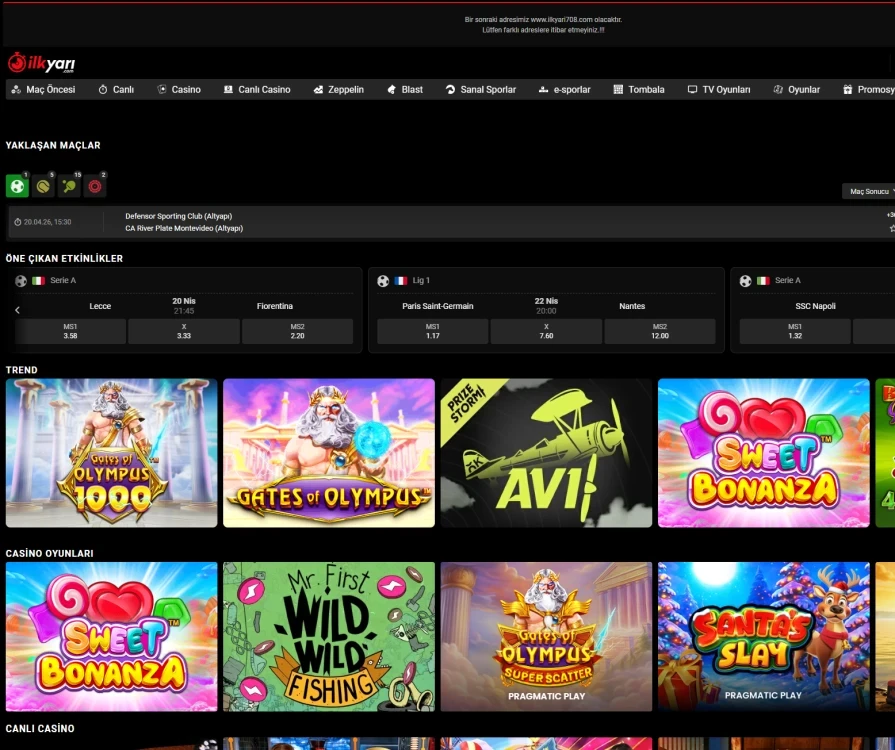The image size is (895, 750).
Task: Bet X 7.60 PSG–Nantes draw
Action: pos(546,331)
